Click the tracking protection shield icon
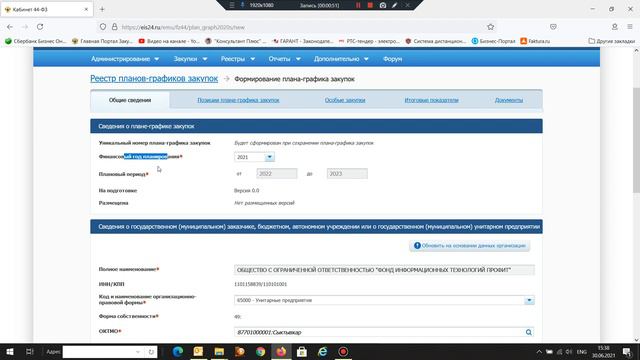 pos(103,27)
